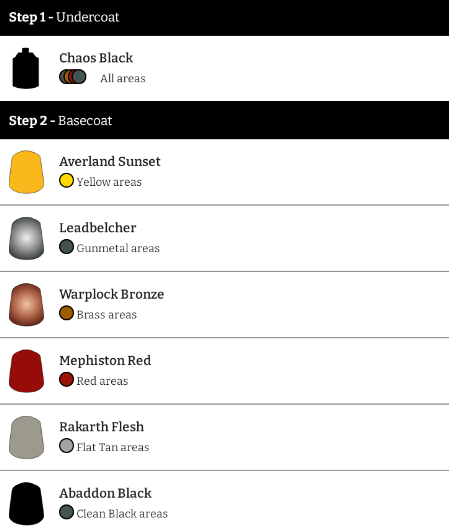Screen dimensions: 449x532
Task: Tap the Abaddon Black paint pot icon
Action: (x=26, y=504)
